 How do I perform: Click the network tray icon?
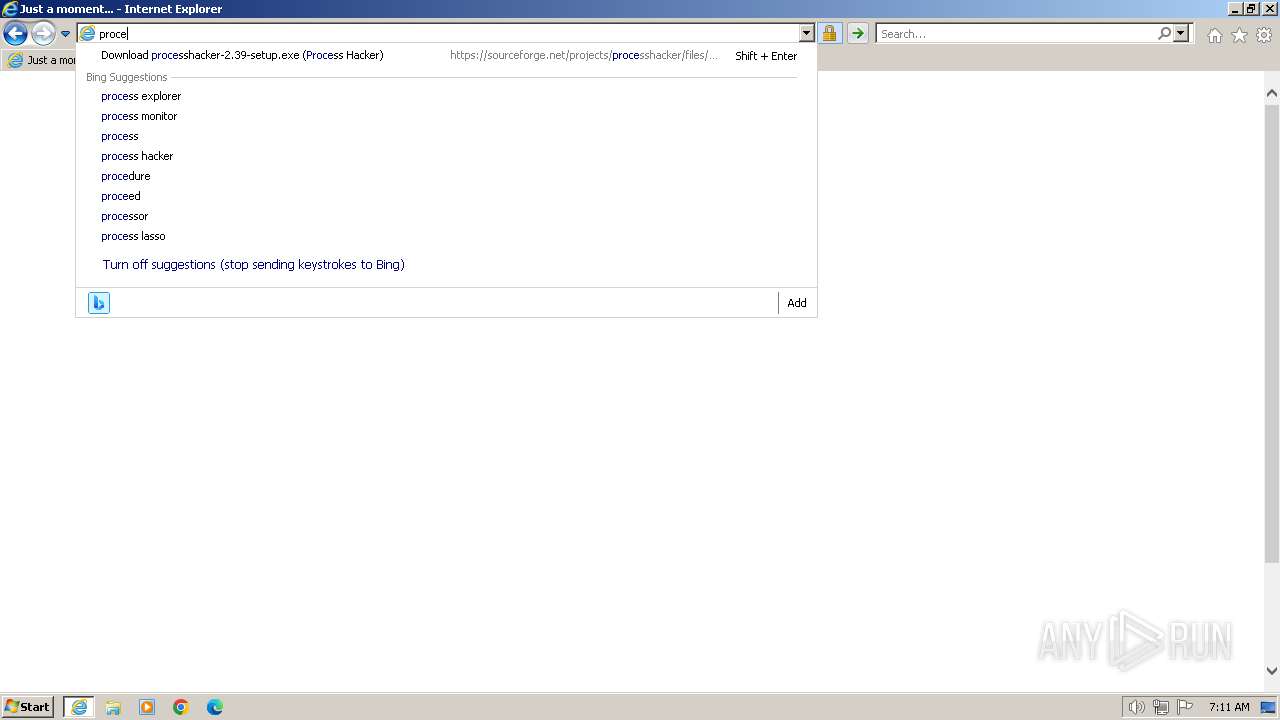1161,707
